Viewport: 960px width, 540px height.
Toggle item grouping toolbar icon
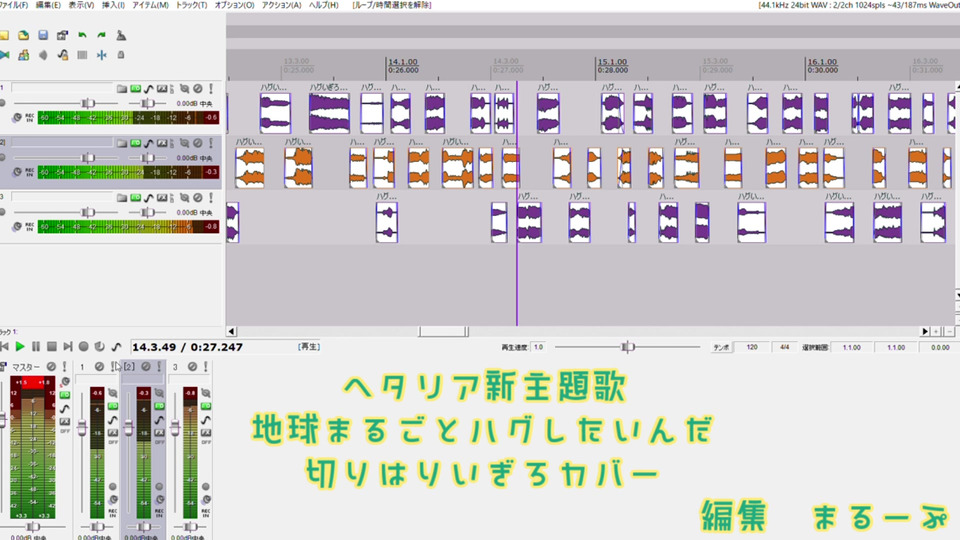[x=23, y=55]
